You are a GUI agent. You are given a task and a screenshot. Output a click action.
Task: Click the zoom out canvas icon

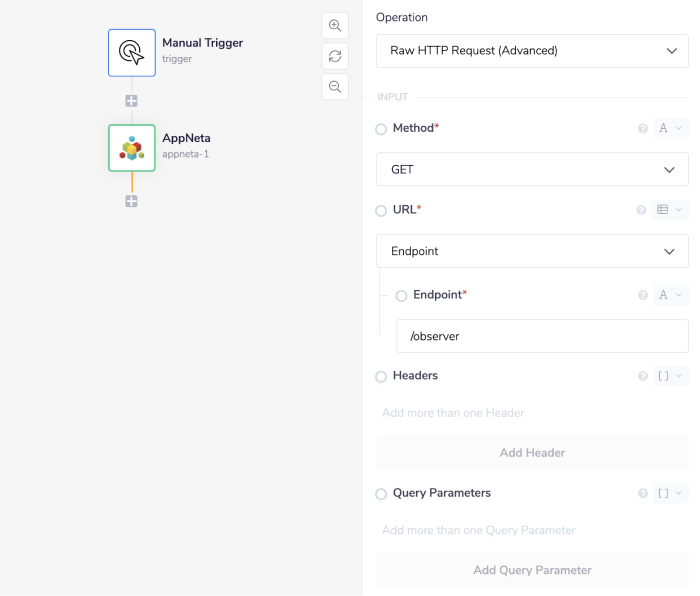click(x=335, y=87)
